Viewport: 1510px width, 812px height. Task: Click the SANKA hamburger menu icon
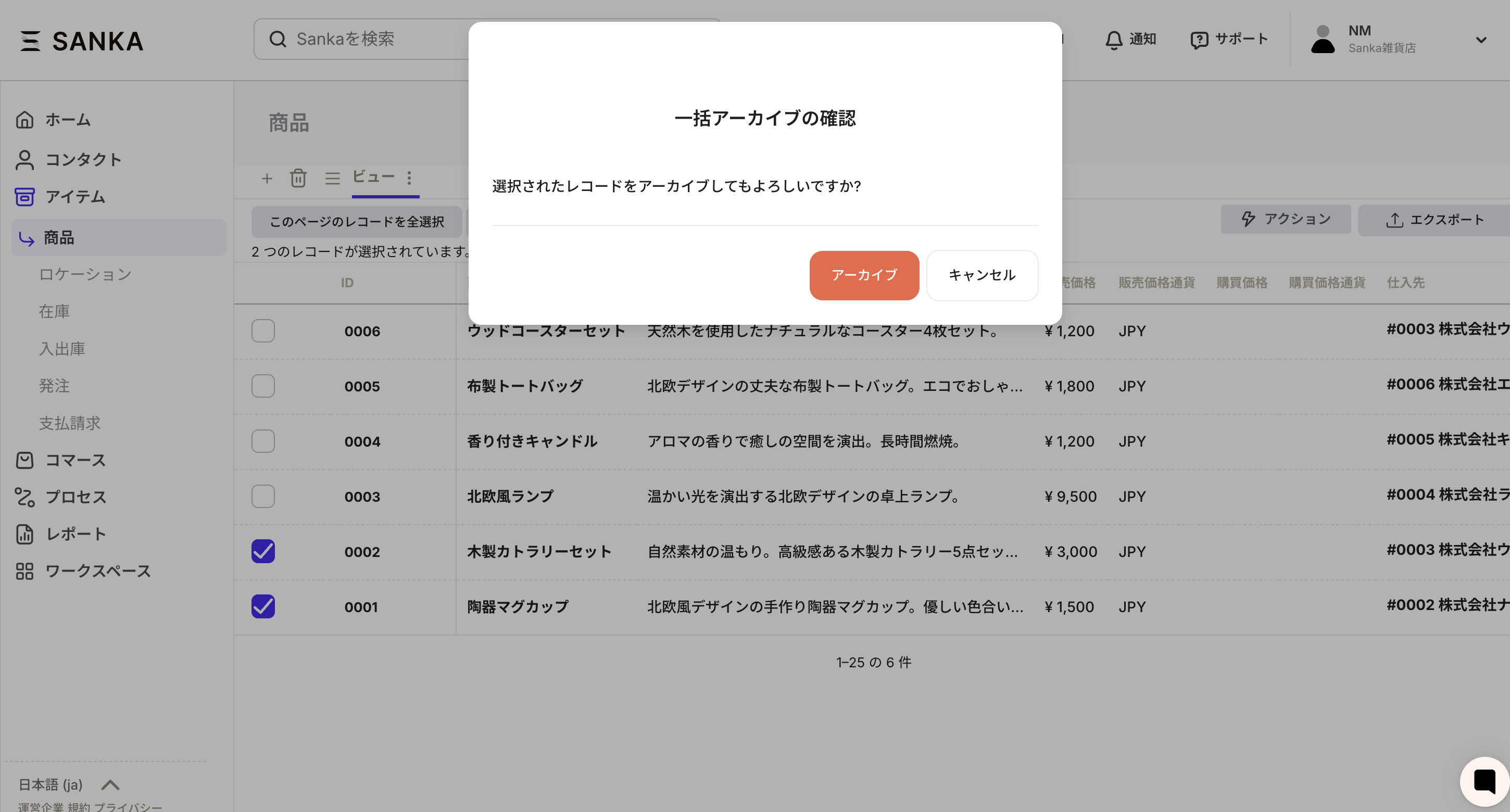[30, 41]
